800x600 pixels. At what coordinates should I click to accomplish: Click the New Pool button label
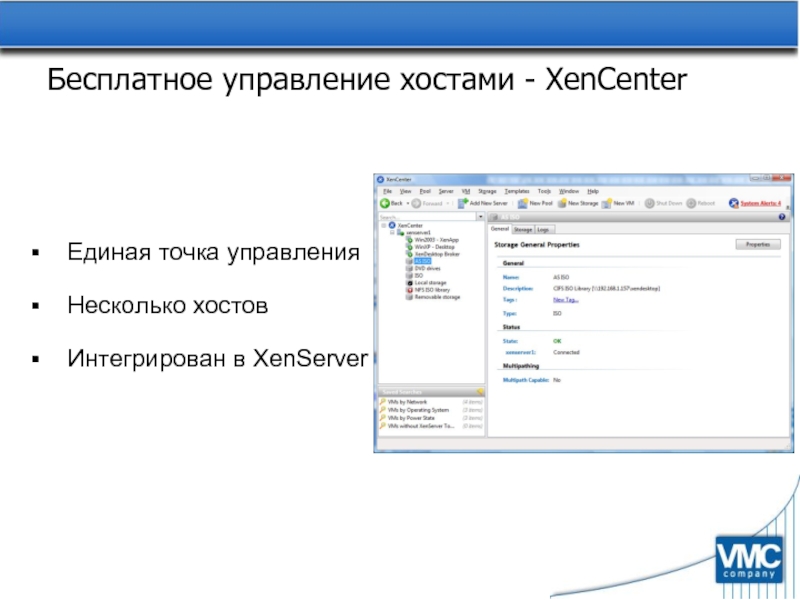click(541, 203)
